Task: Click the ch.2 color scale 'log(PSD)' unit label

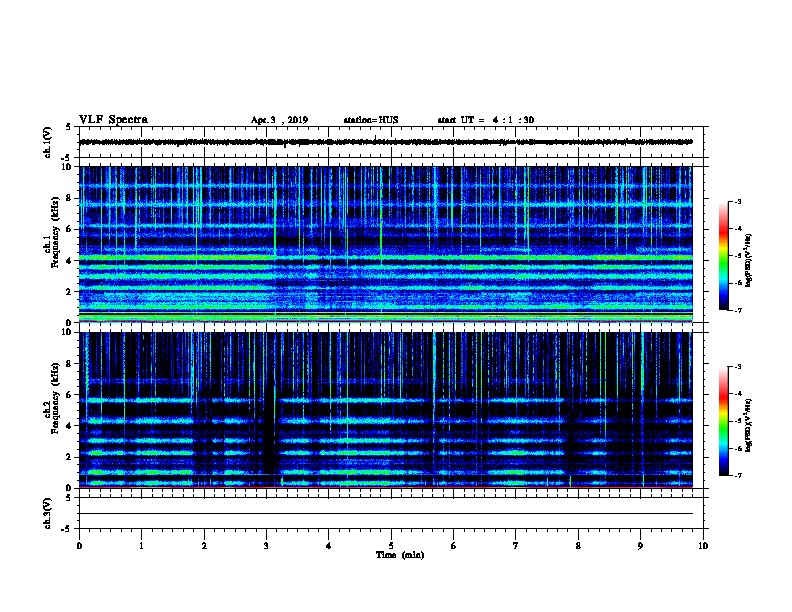Action: coord(749,426)
